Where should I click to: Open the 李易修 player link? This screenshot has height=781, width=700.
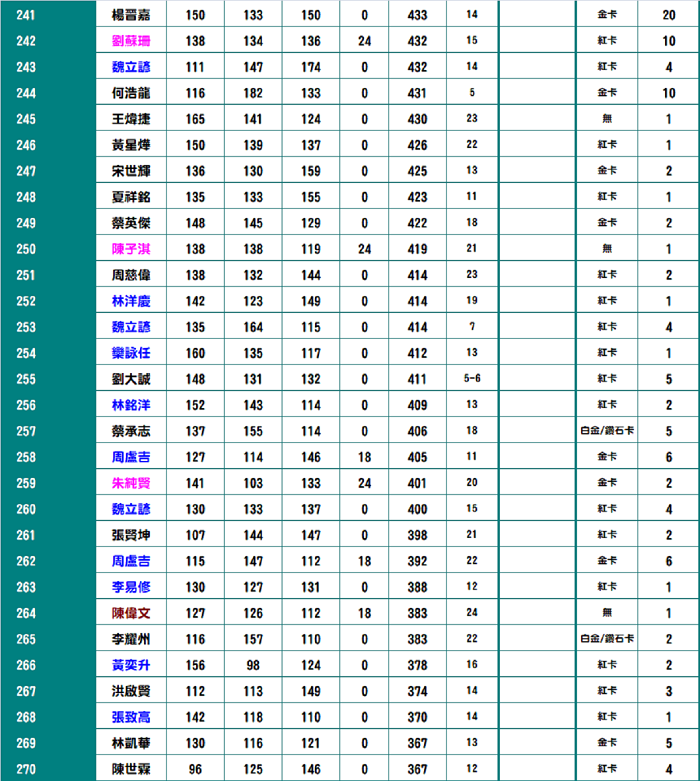[x=131, y=586]
